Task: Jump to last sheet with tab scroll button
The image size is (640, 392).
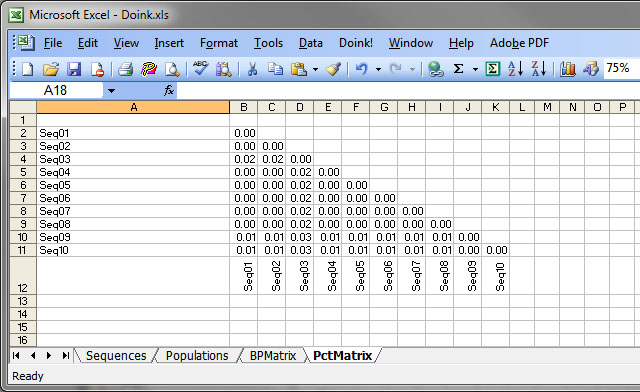Action: pos(65,356)
